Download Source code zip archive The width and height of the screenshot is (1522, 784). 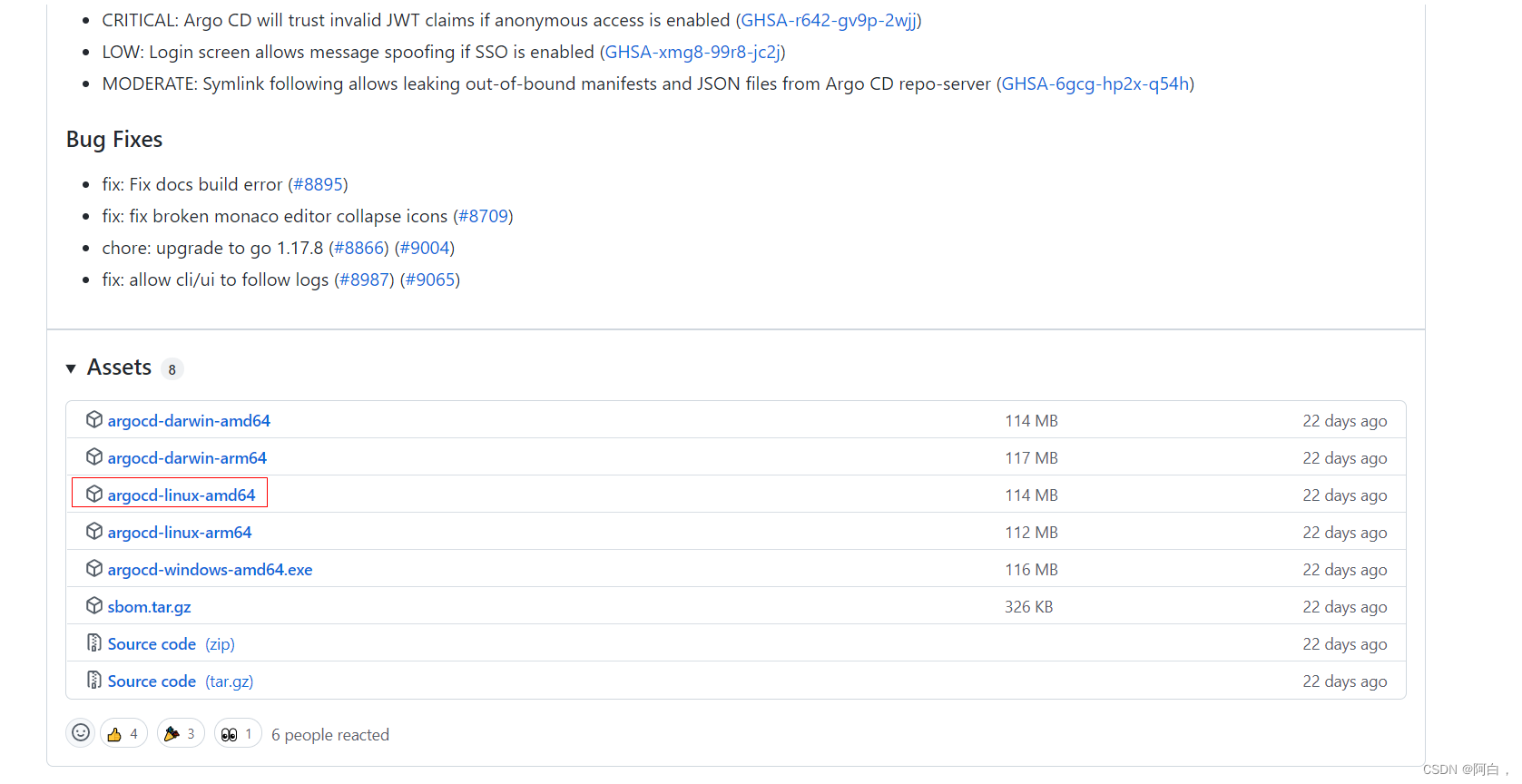(171, 644)
